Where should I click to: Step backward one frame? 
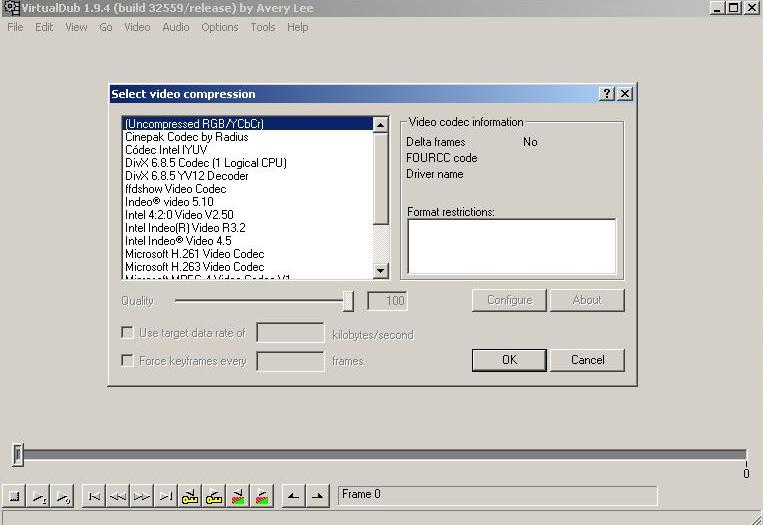pos(118,496)
